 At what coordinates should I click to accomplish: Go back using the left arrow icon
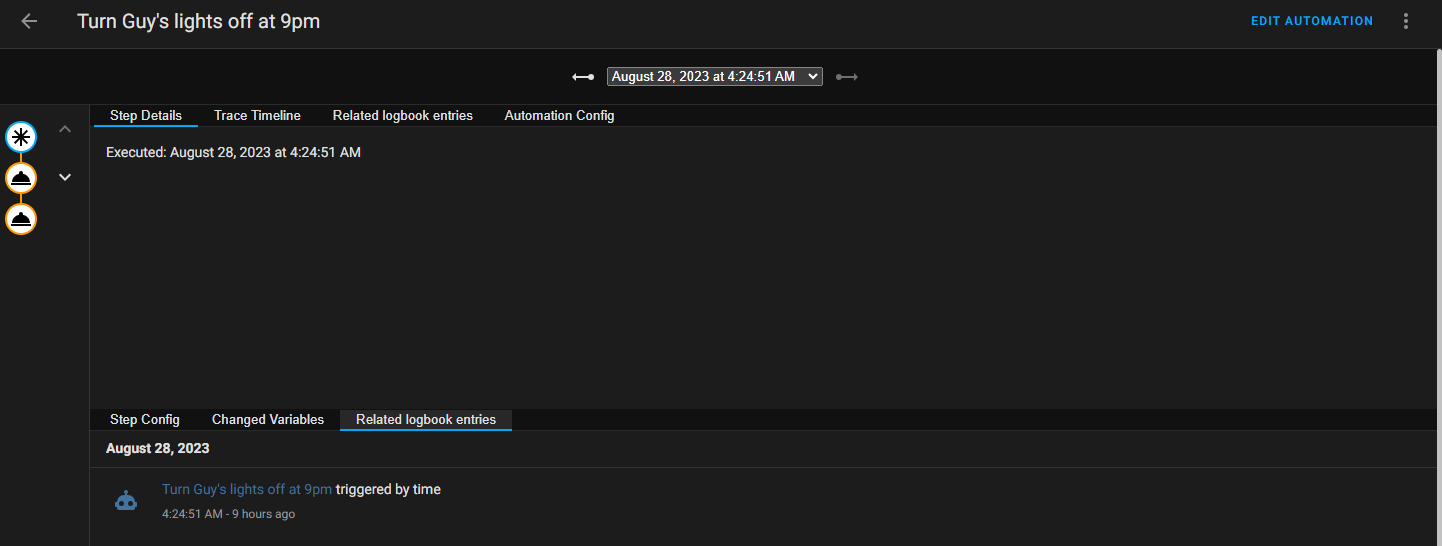29,21
